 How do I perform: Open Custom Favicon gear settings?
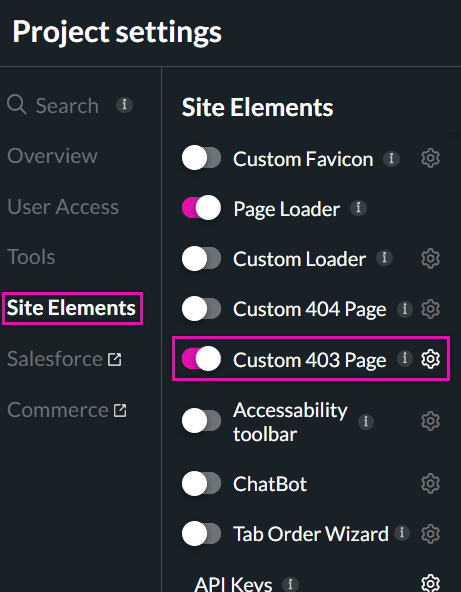pos(430,158)
